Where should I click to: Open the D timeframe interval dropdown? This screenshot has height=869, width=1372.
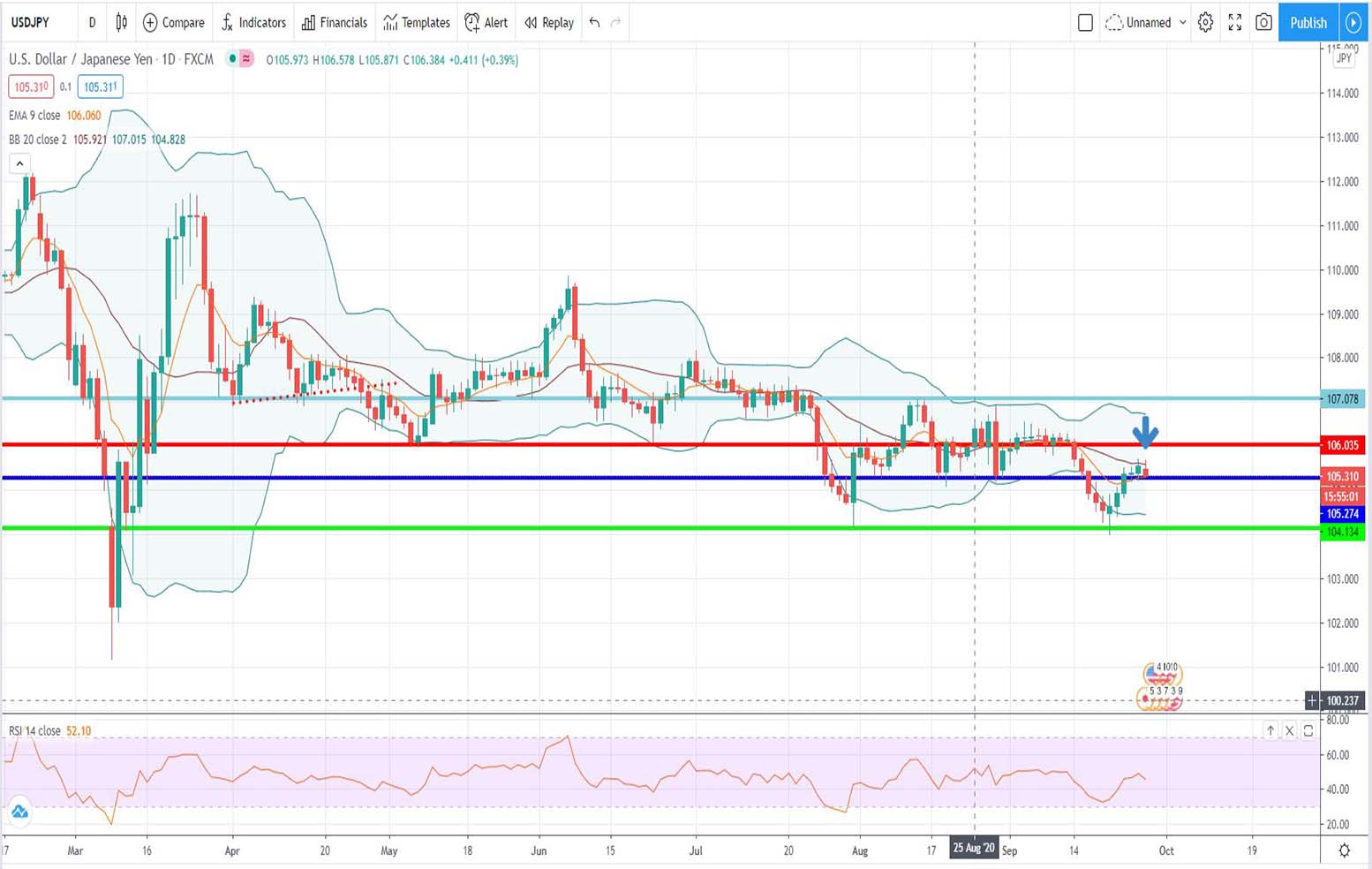(92, 22)
